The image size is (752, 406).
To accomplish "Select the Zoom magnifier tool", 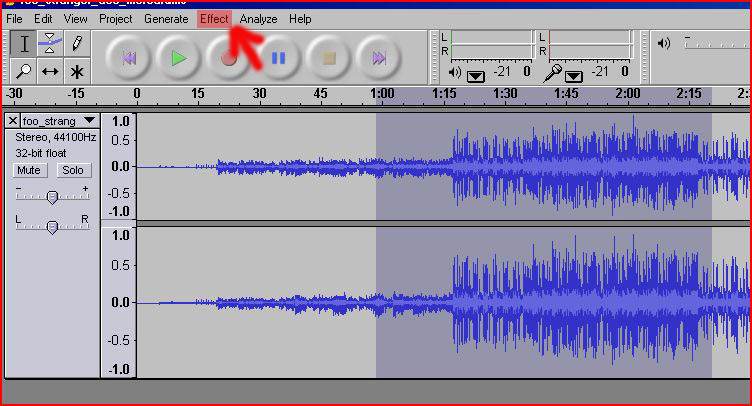I will click(x=24, y=71).
